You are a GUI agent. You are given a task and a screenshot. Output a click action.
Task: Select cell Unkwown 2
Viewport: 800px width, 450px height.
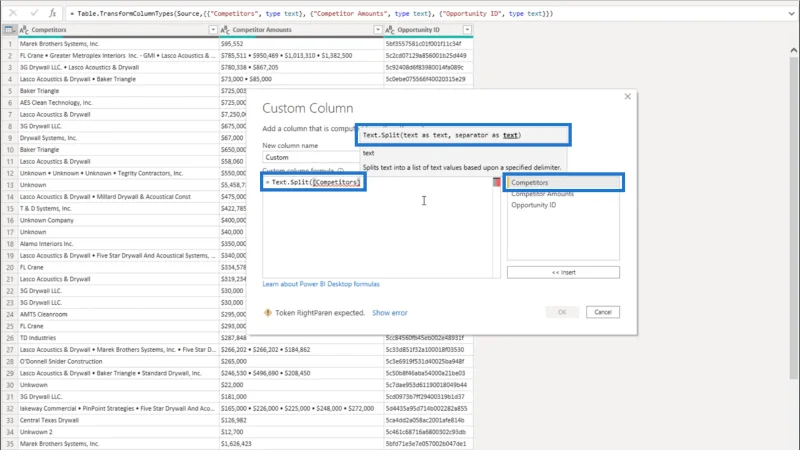coord(118,432)
